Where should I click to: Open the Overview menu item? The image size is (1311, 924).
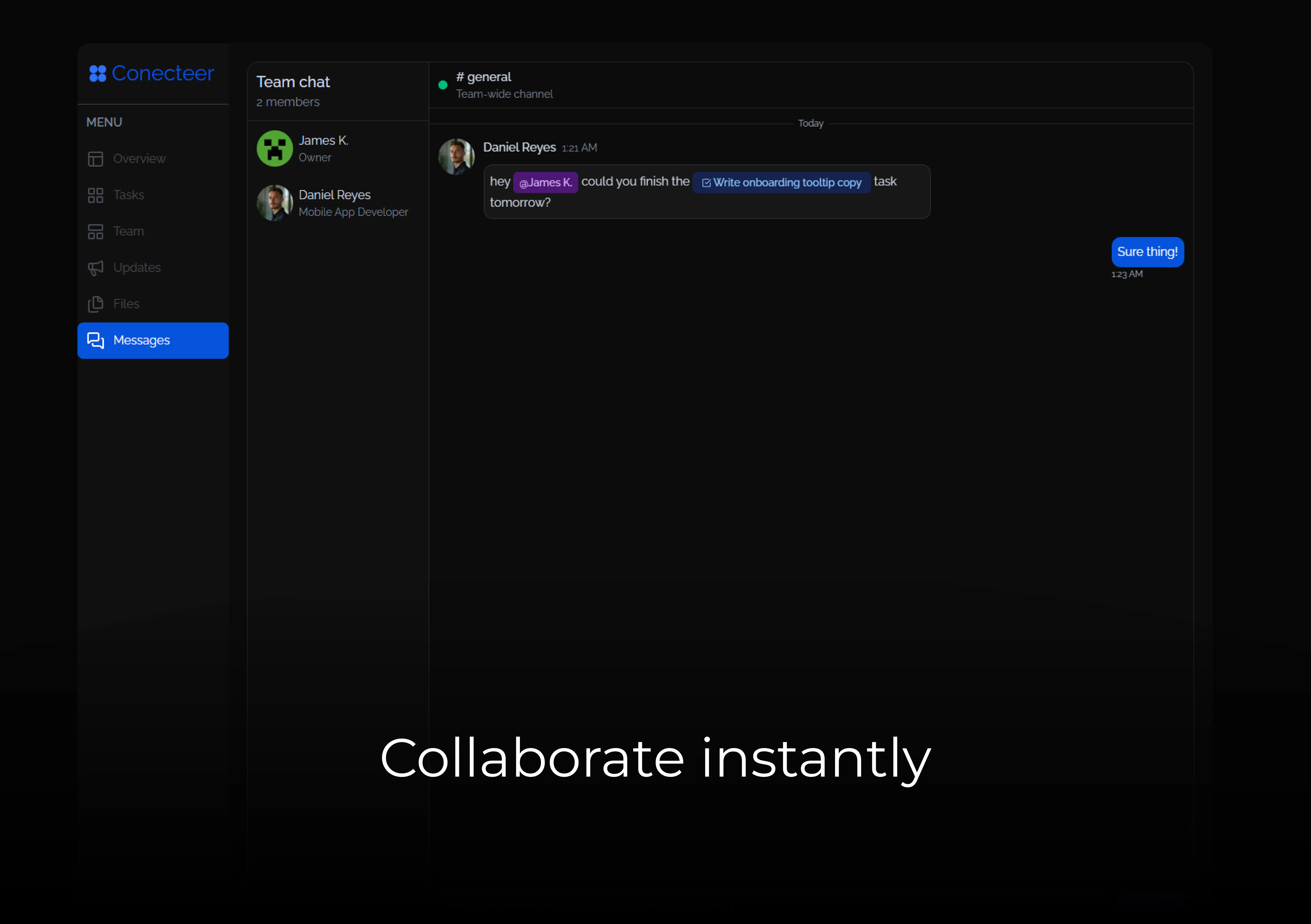coord(153,159)
